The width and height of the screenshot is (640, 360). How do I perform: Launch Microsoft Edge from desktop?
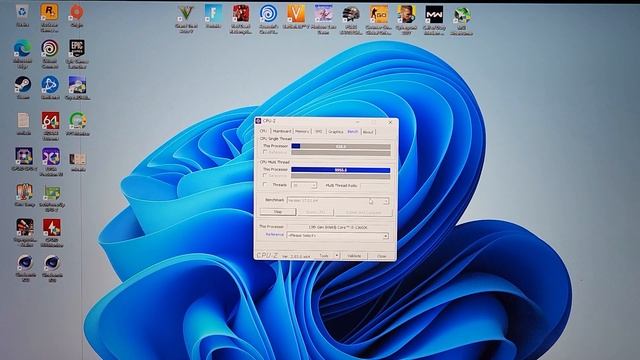(x=22, y=54)
